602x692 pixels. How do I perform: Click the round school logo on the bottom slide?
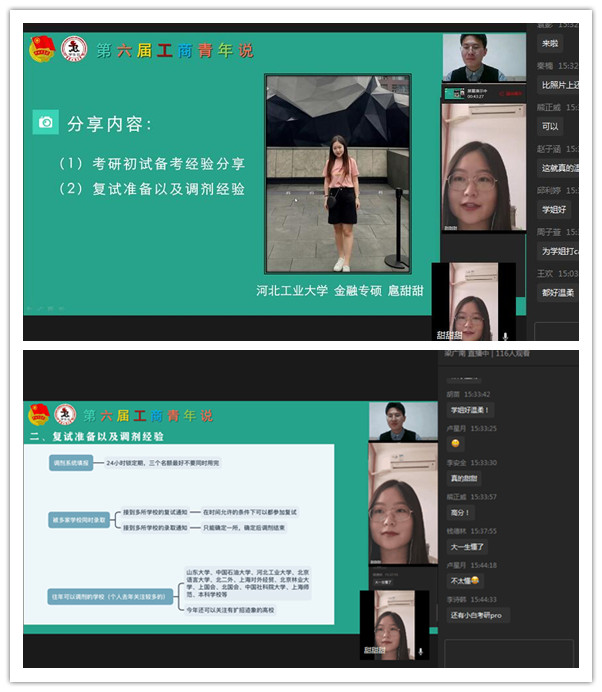coord(65,414)
